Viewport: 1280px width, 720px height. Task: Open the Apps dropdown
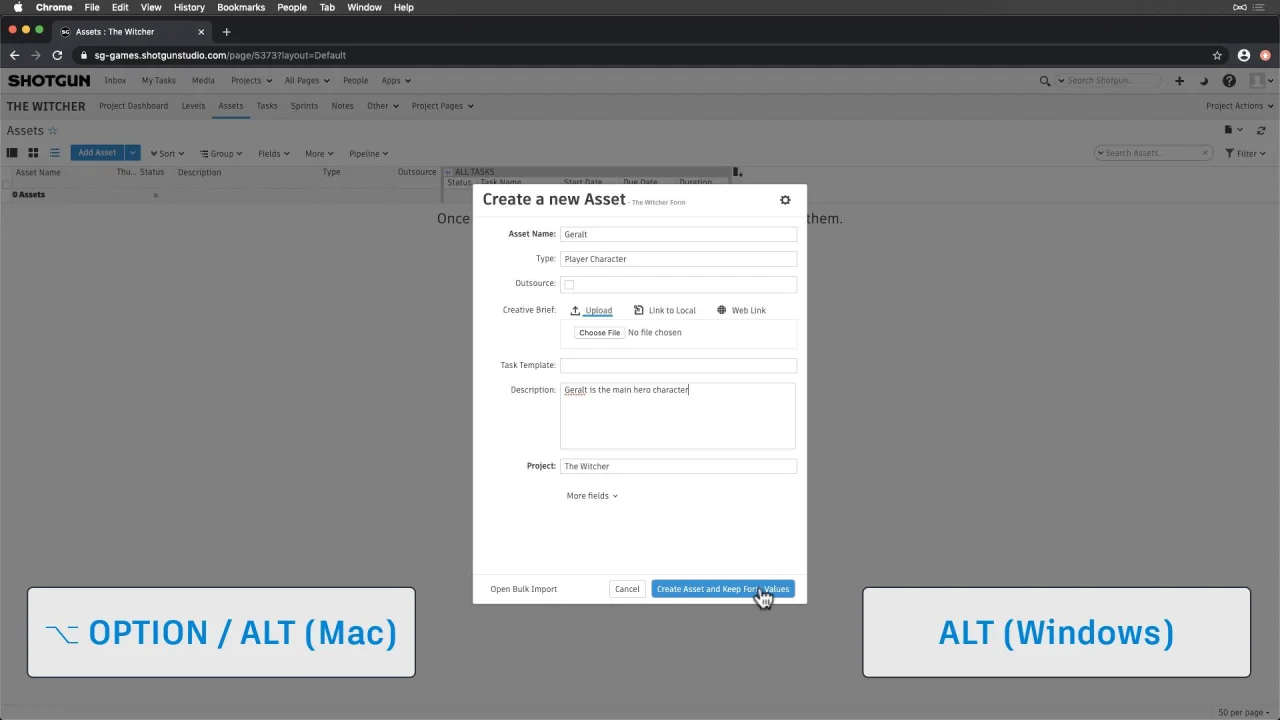point(396,81)
